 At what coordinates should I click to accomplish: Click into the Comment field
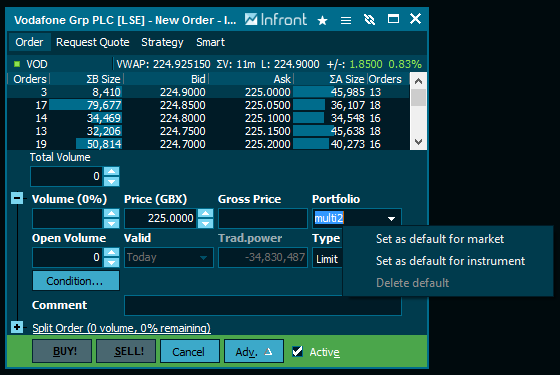coord(262,305)
